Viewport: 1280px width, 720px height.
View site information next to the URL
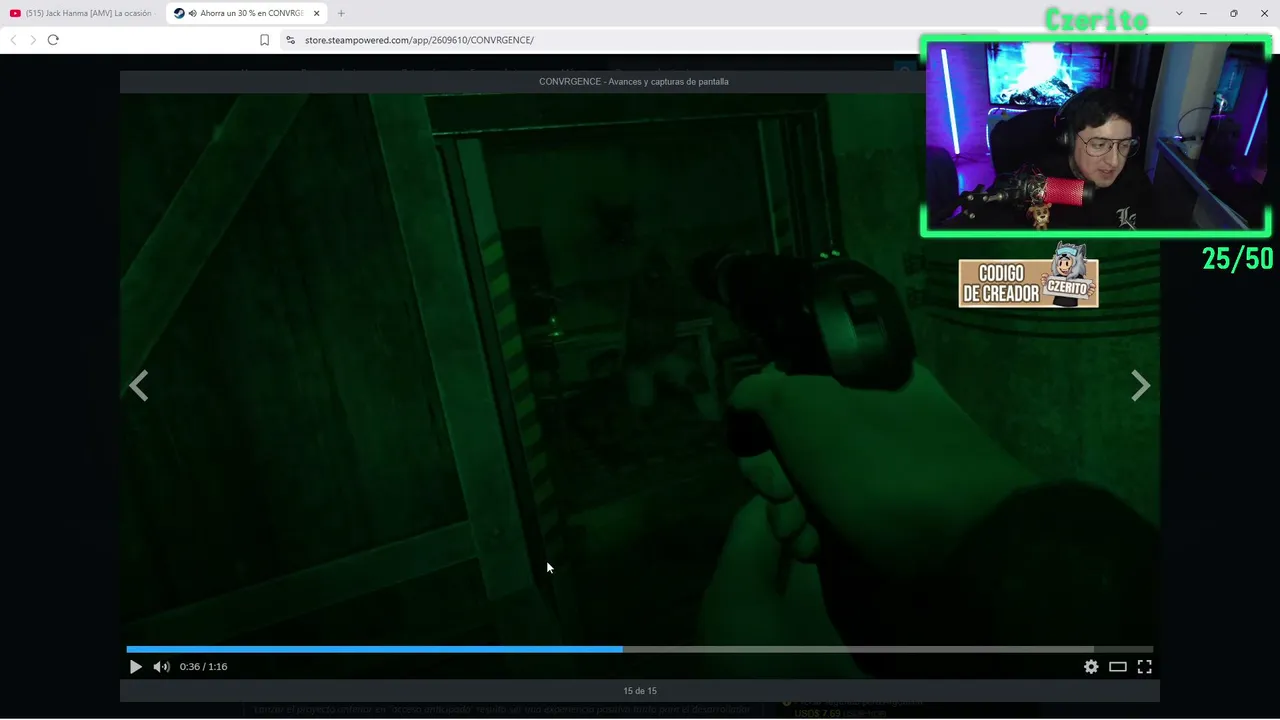click(x=290, y=40)
